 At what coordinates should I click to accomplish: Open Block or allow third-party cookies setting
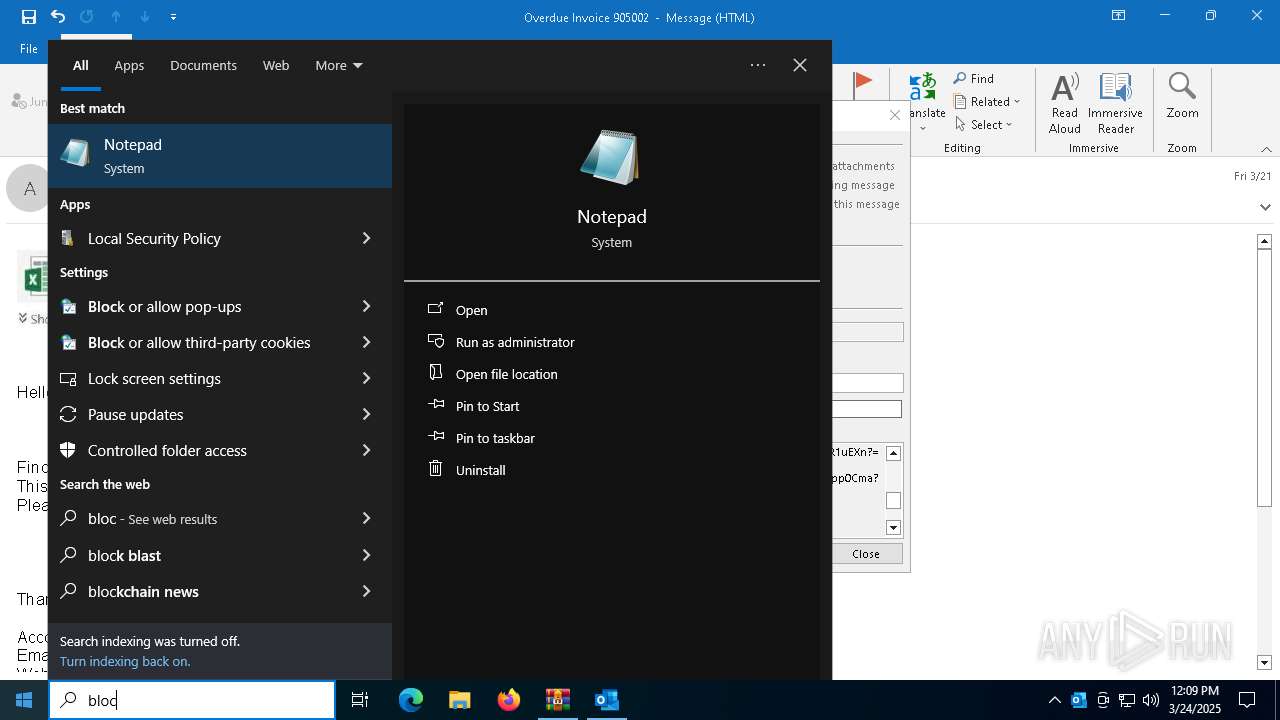[x=198, y=342]
